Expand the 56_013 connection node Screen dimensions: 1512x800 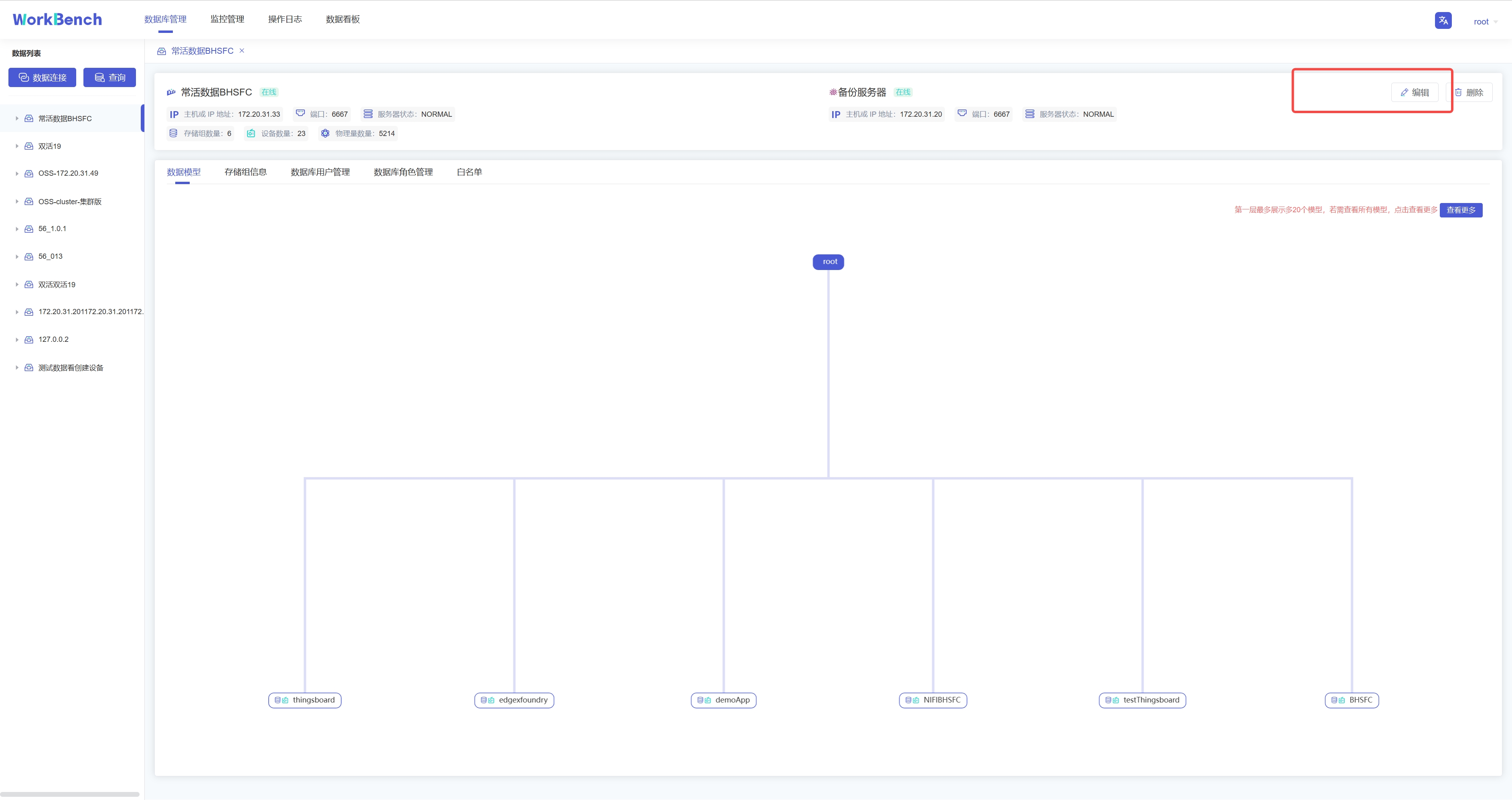click(x=17, y=257)
